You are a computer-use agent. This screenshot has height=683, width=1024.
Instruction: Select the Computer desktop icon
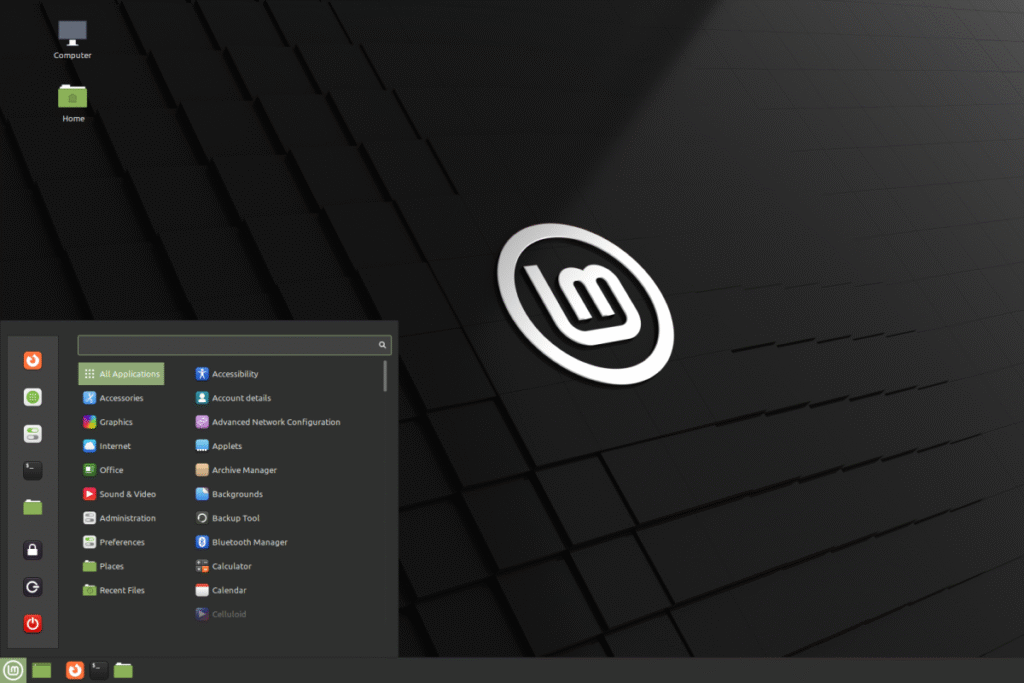click(72, 40)
